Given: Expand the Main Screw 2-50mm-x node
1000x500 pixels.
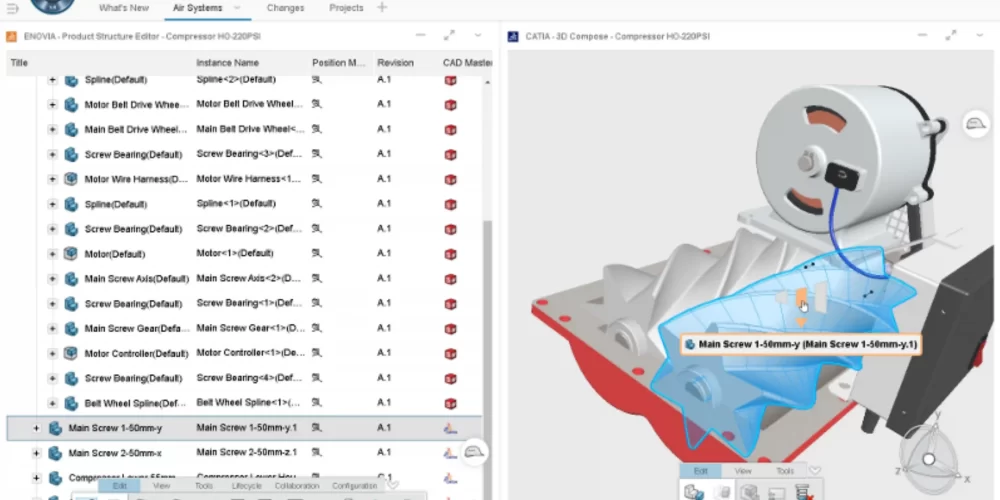Looking at the screenshot, I should pos(36,453).
